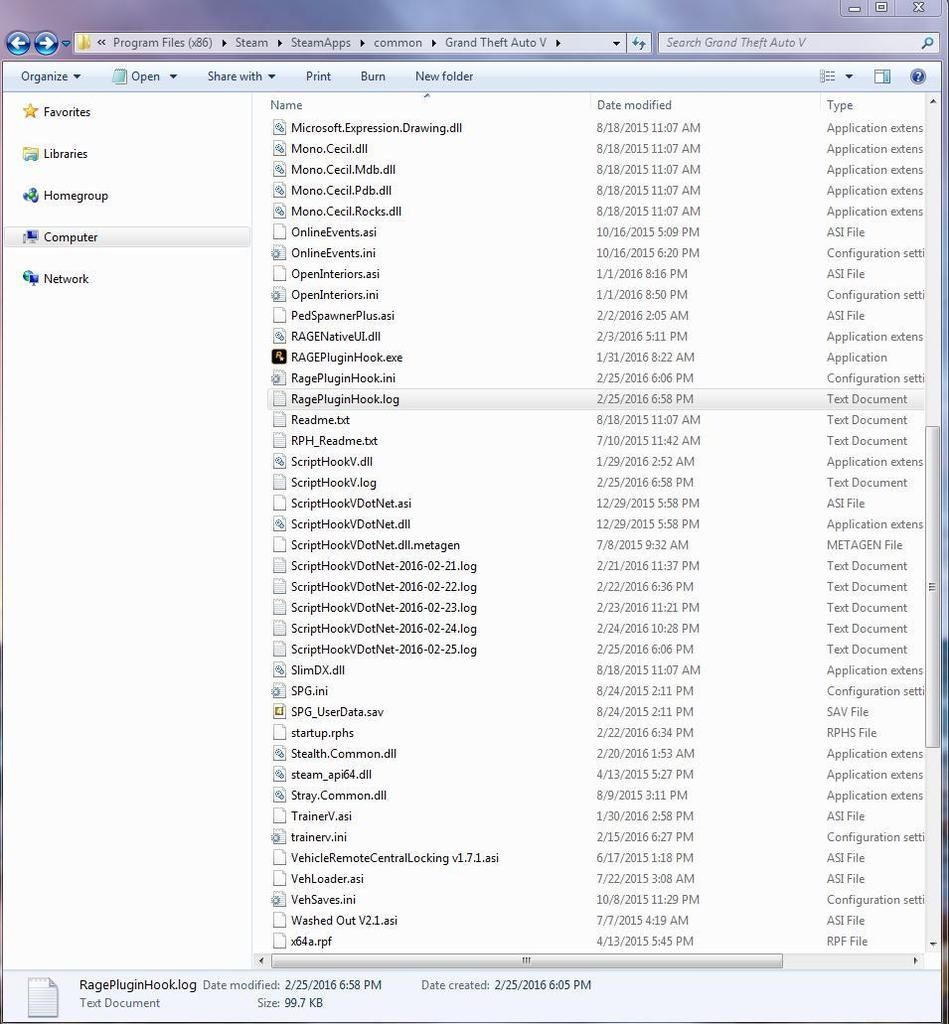Click the SPG_UserData.sav file icon
Screen dimensions: 949x1024
point(280,712)
